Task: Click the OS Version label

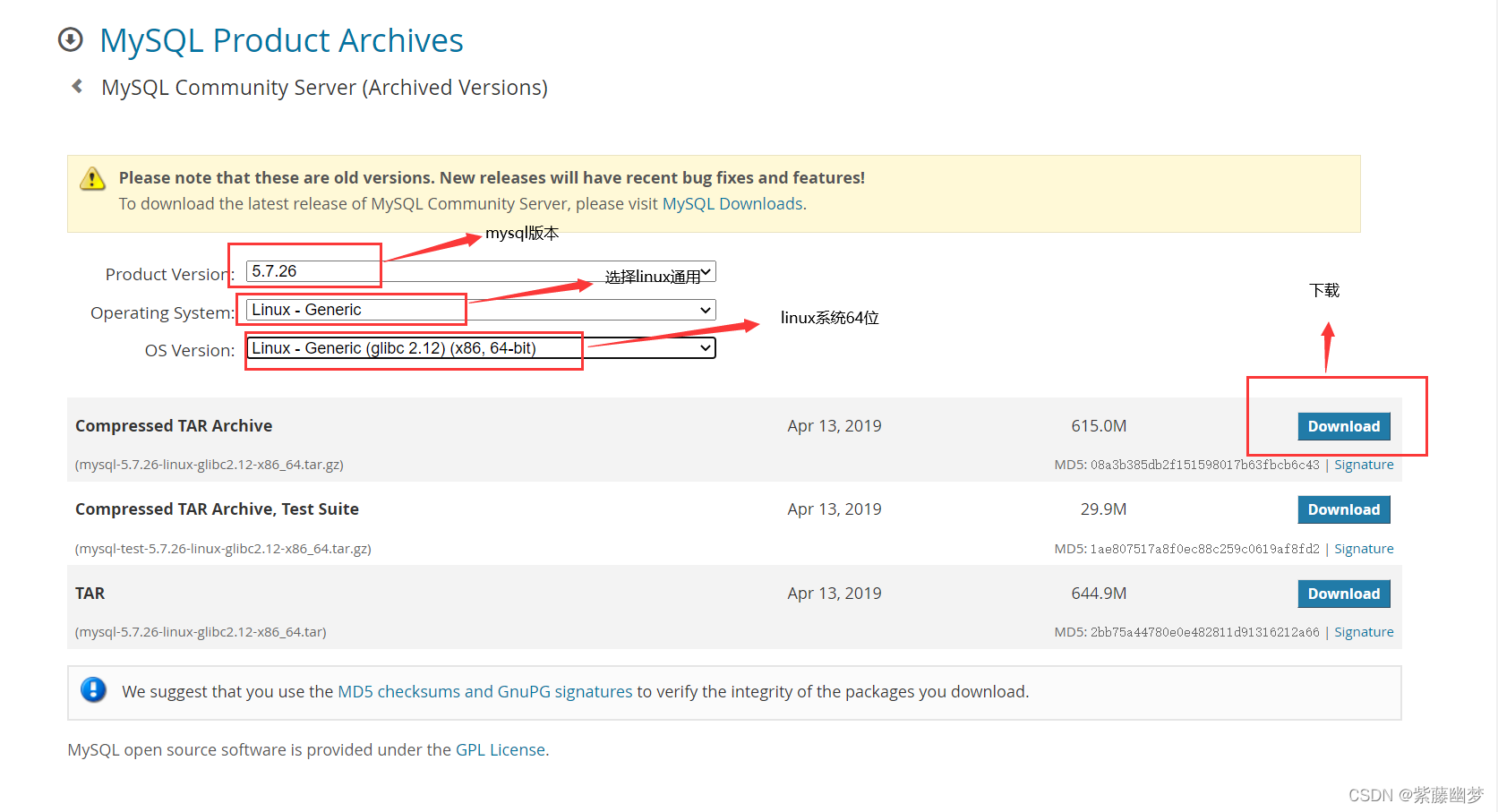Action: pos(190,351)
